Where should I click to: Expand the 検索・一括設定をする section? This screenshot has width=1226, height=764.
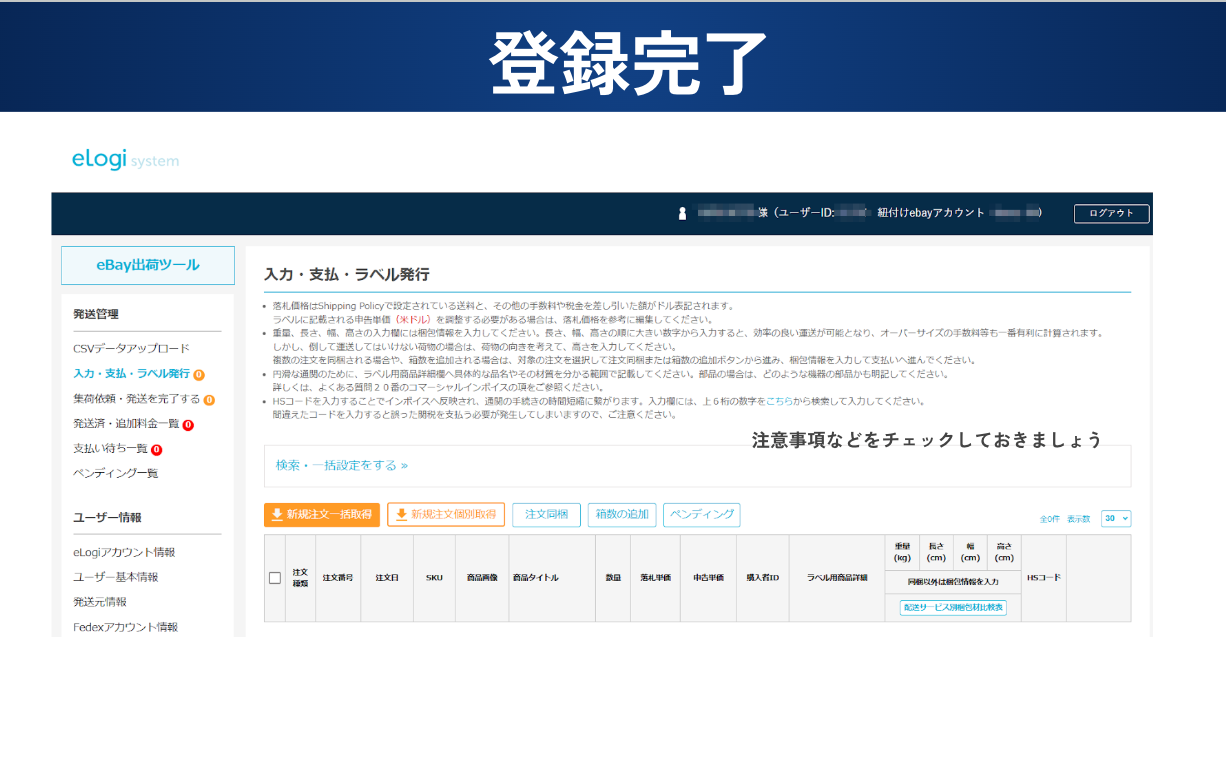pos(342,465)
